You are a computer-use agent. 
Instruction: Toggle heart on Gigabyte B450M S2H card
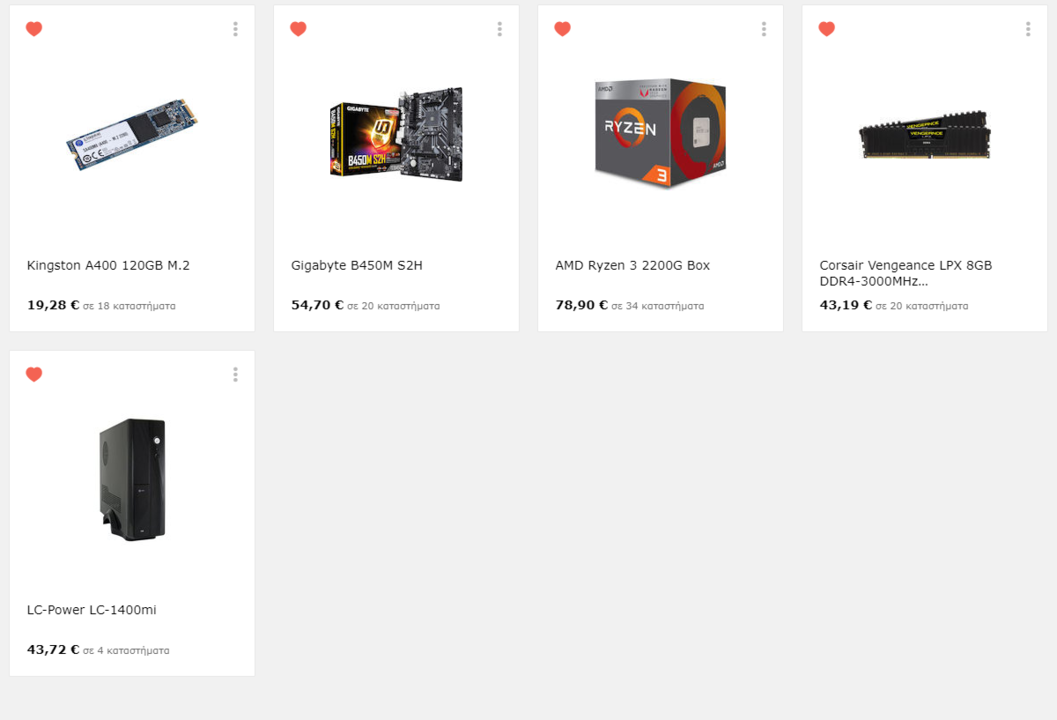[298, 29]
